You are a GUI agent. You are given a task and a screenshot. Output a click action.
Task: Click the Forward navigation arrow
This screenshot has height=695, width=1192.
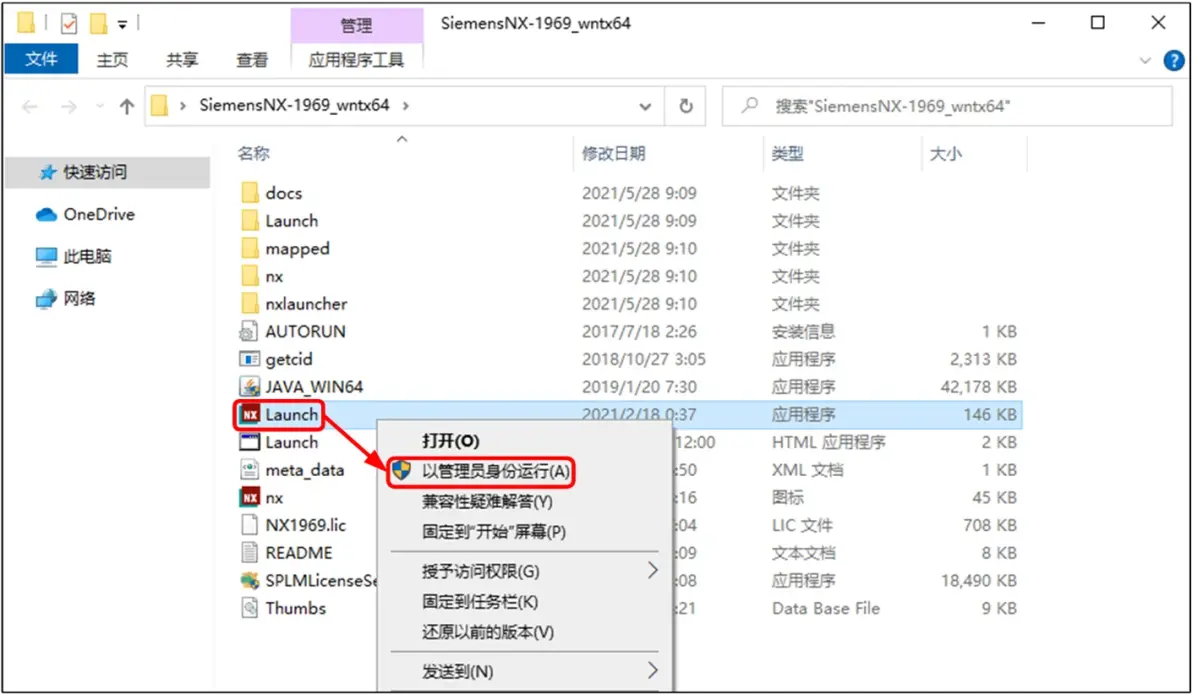pos(69,106)
